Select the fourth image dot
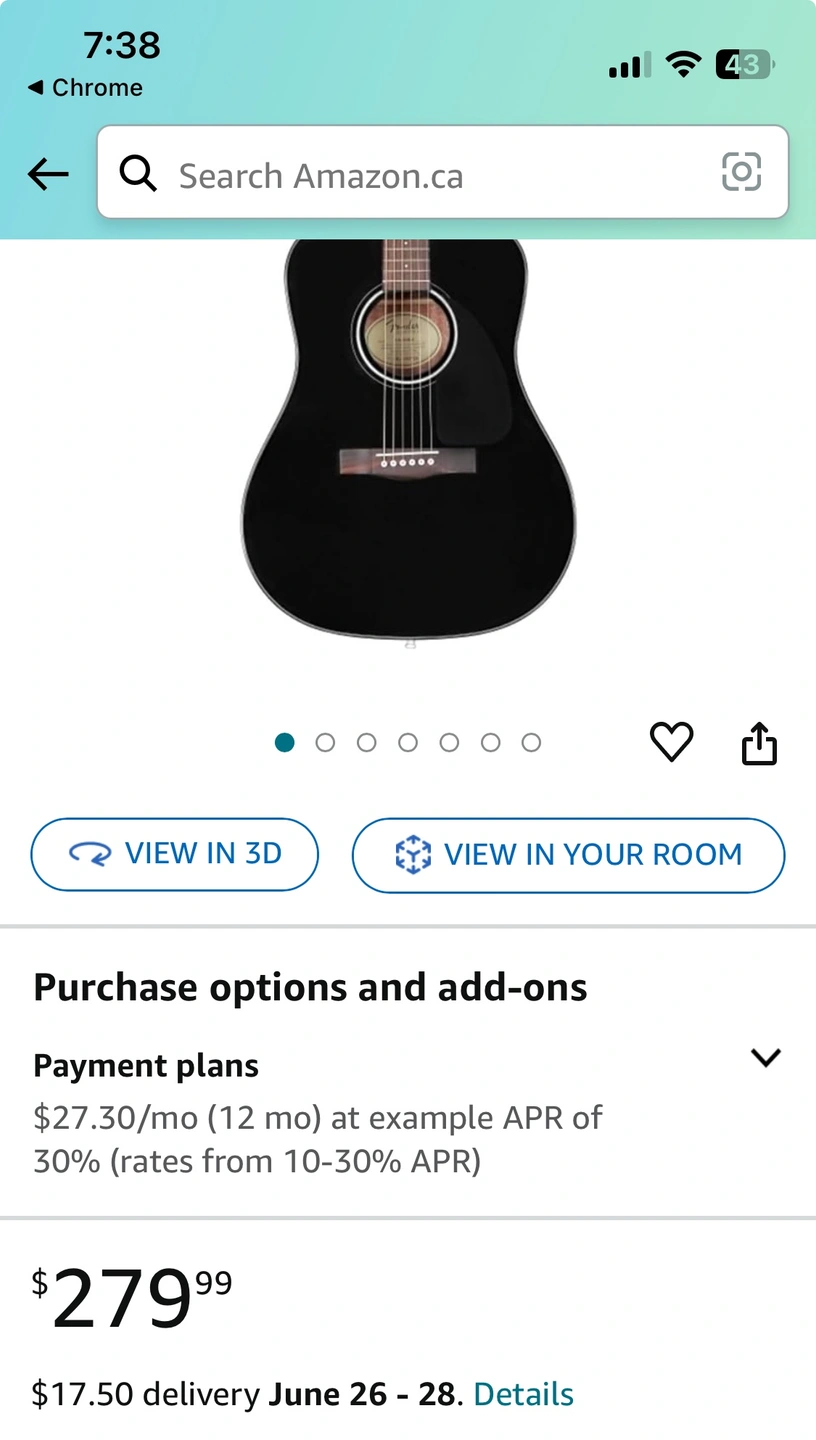 [408, 742]
